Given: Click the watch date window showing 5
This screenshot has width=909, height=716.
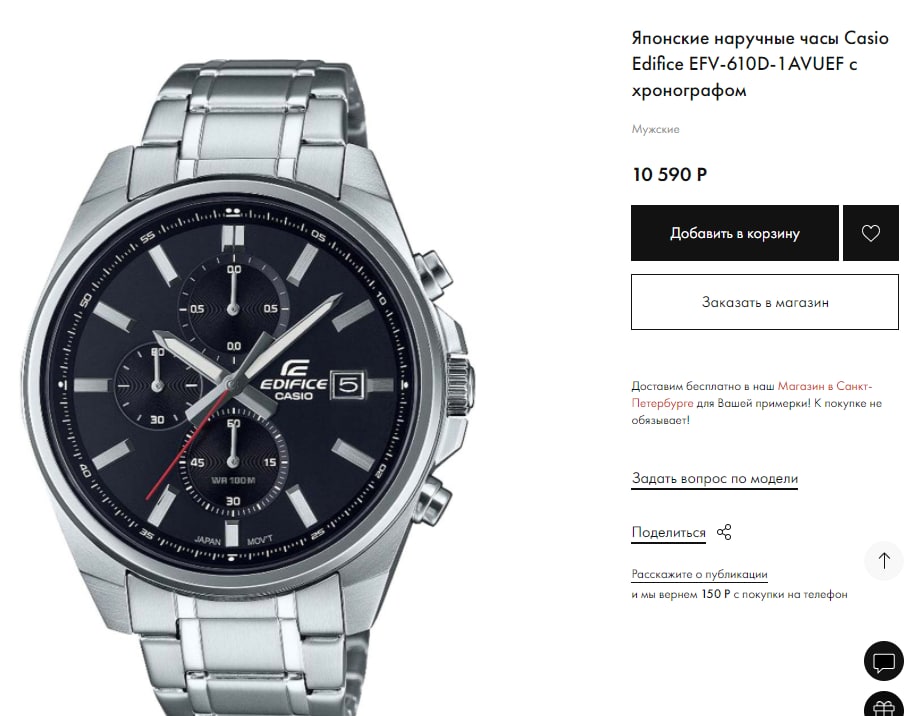Looking at the screenshot, I should [347, 385].
